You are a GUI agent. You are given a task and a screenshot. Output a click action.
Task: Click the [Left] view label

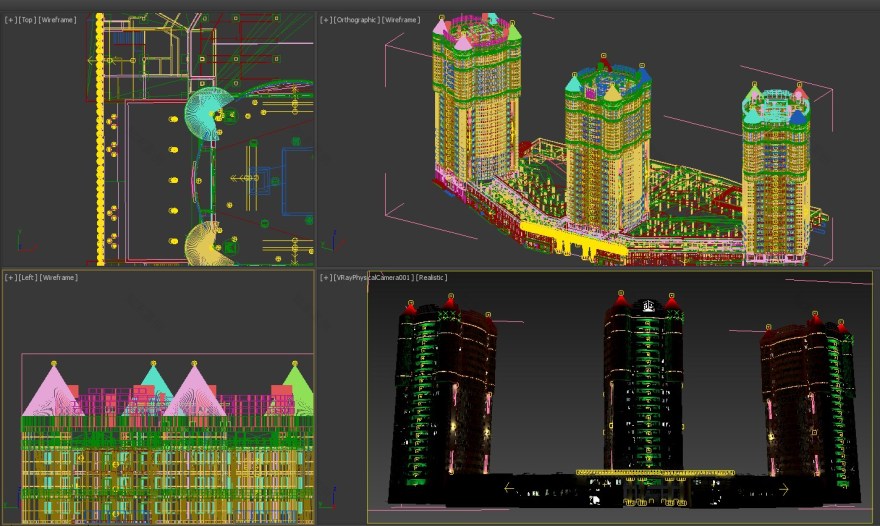tap(27, 277)
